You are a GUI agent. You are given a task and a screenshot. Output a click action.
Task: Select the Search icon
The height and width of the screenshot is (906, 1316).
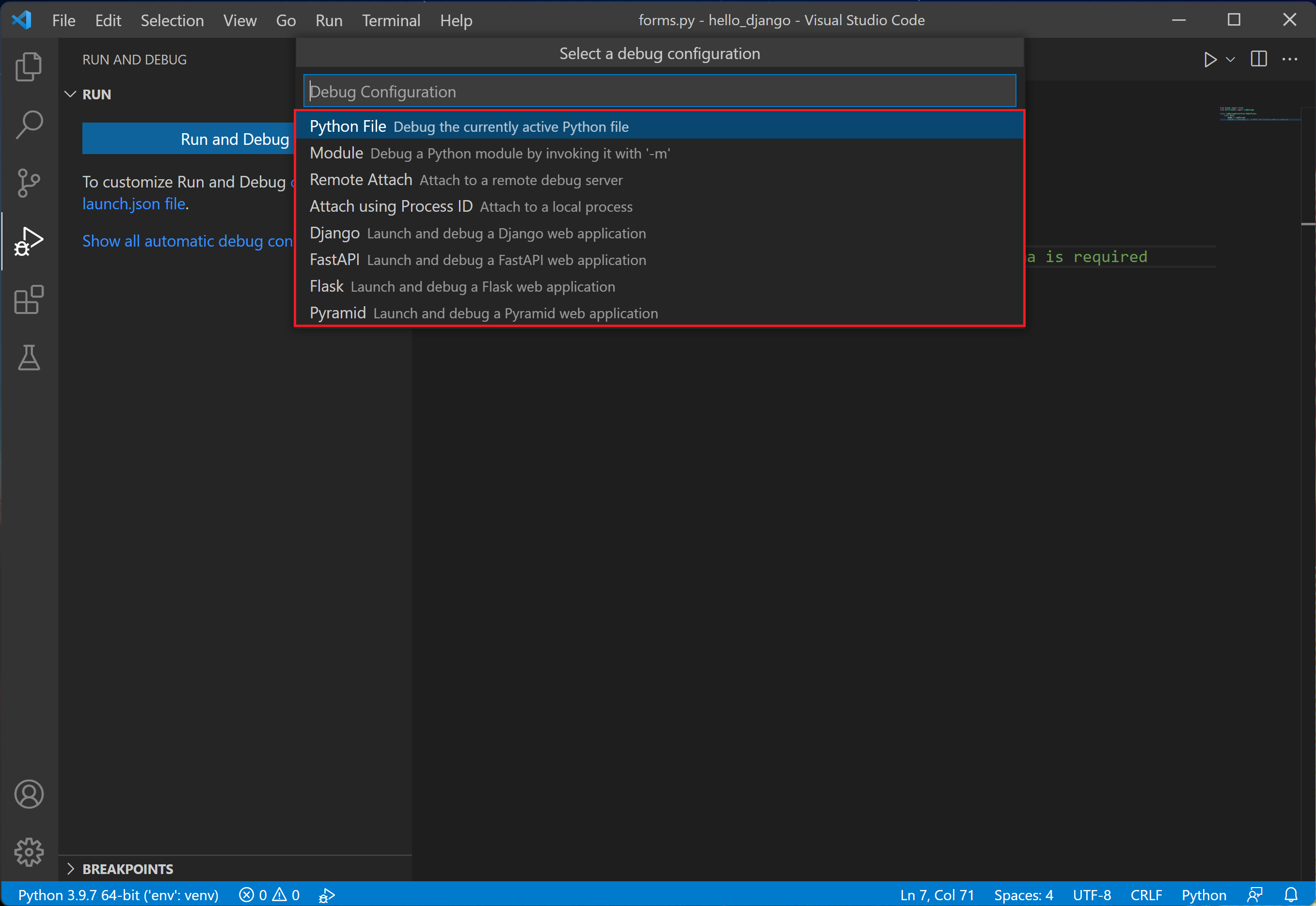pos(29,125)
